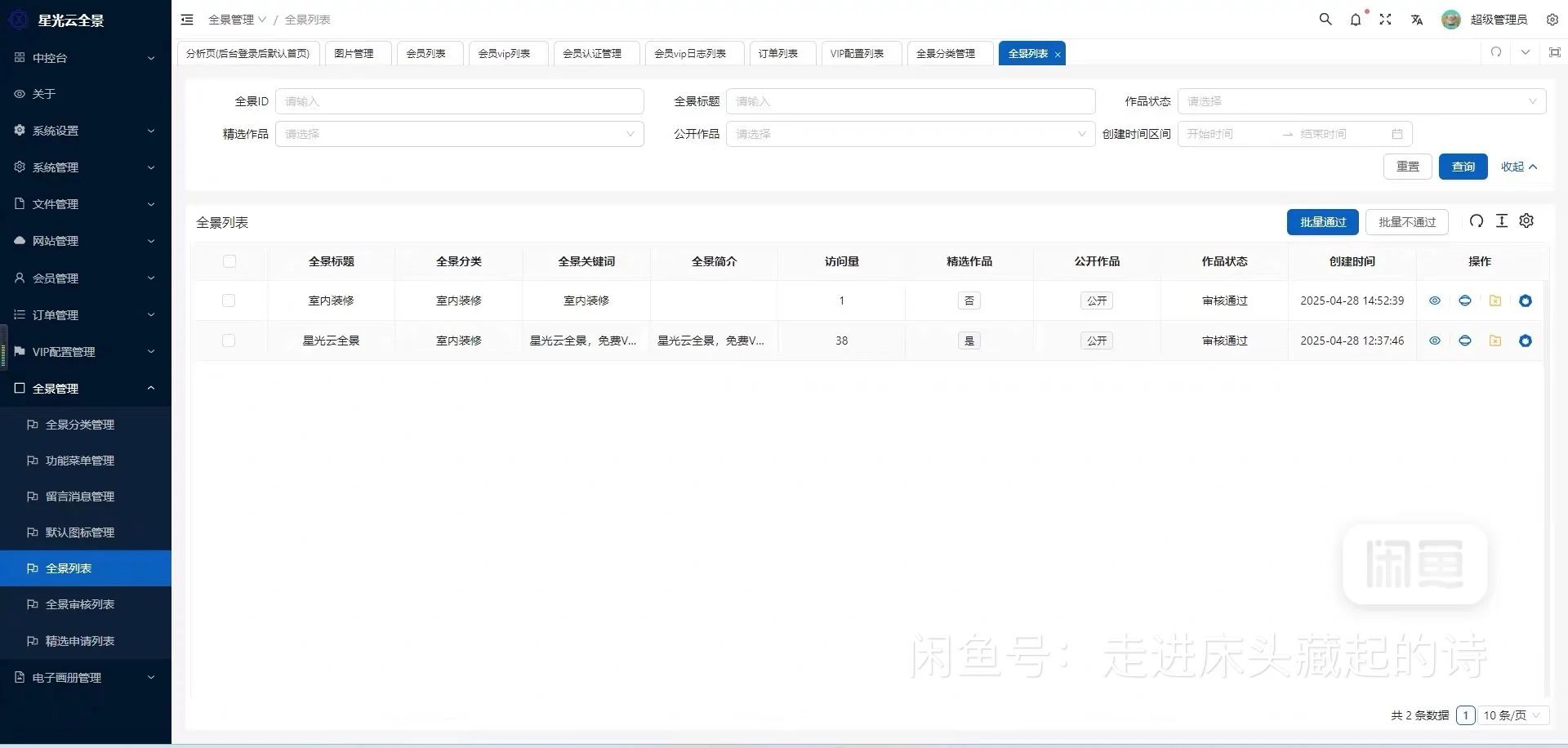Check the checkbox on the 室内装修 row
This screenshot has width=1568, height=748.
click(229, 301)
